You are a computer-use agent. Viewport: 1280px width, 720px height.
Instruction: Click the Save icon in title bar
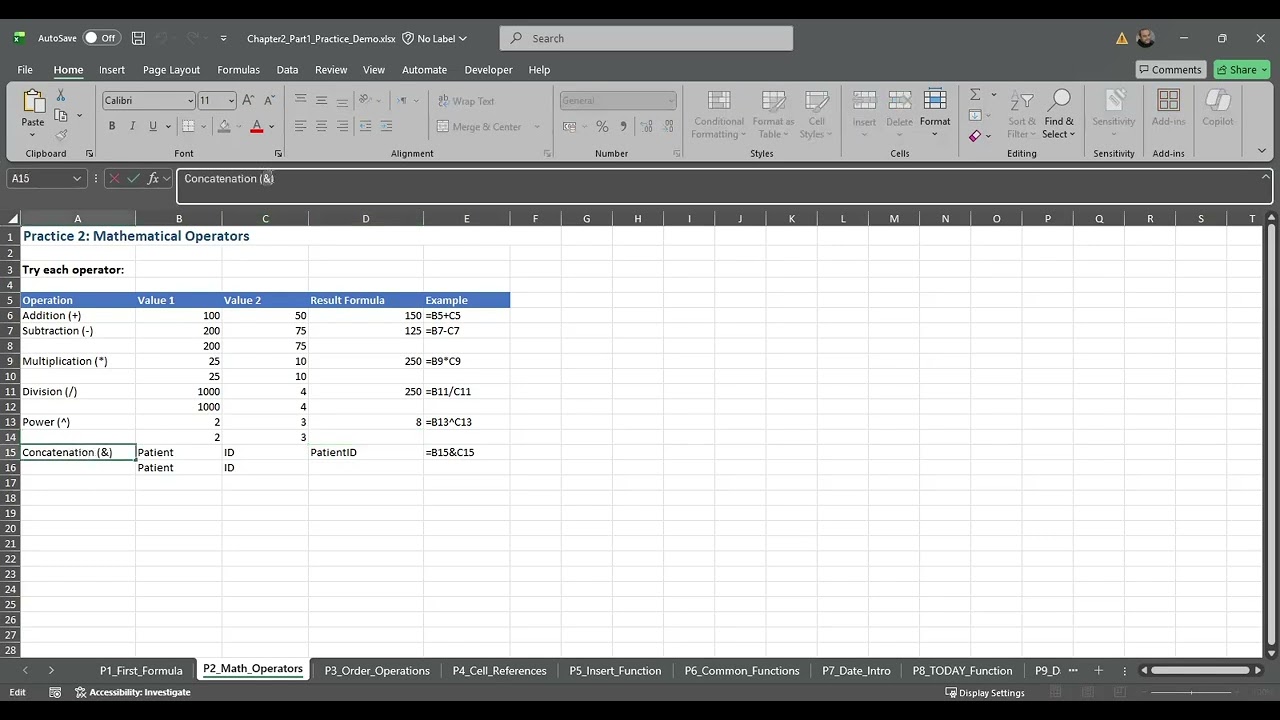(x=138, y=38)
